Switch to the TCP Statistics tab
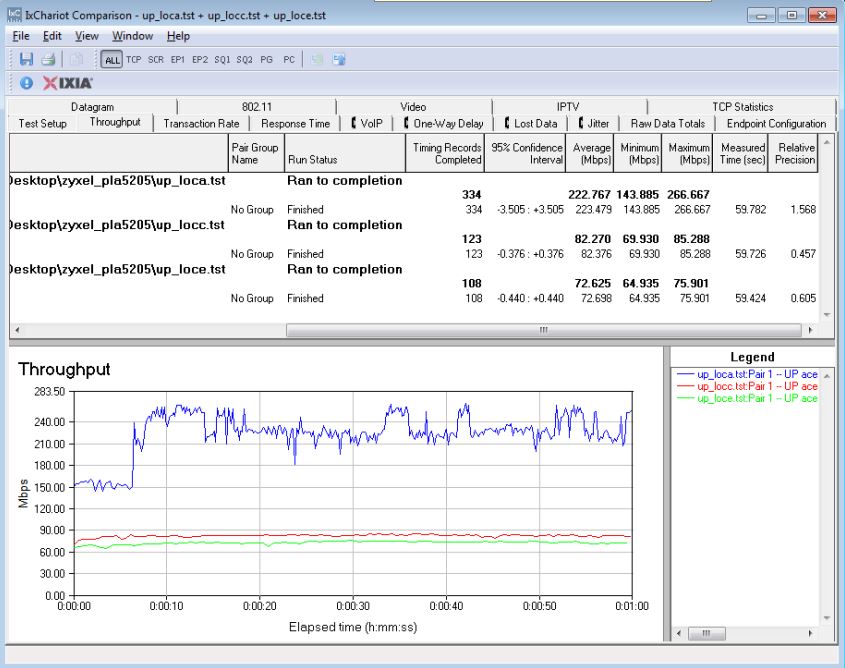Screen dimensions: 845x668 (743, 107)
